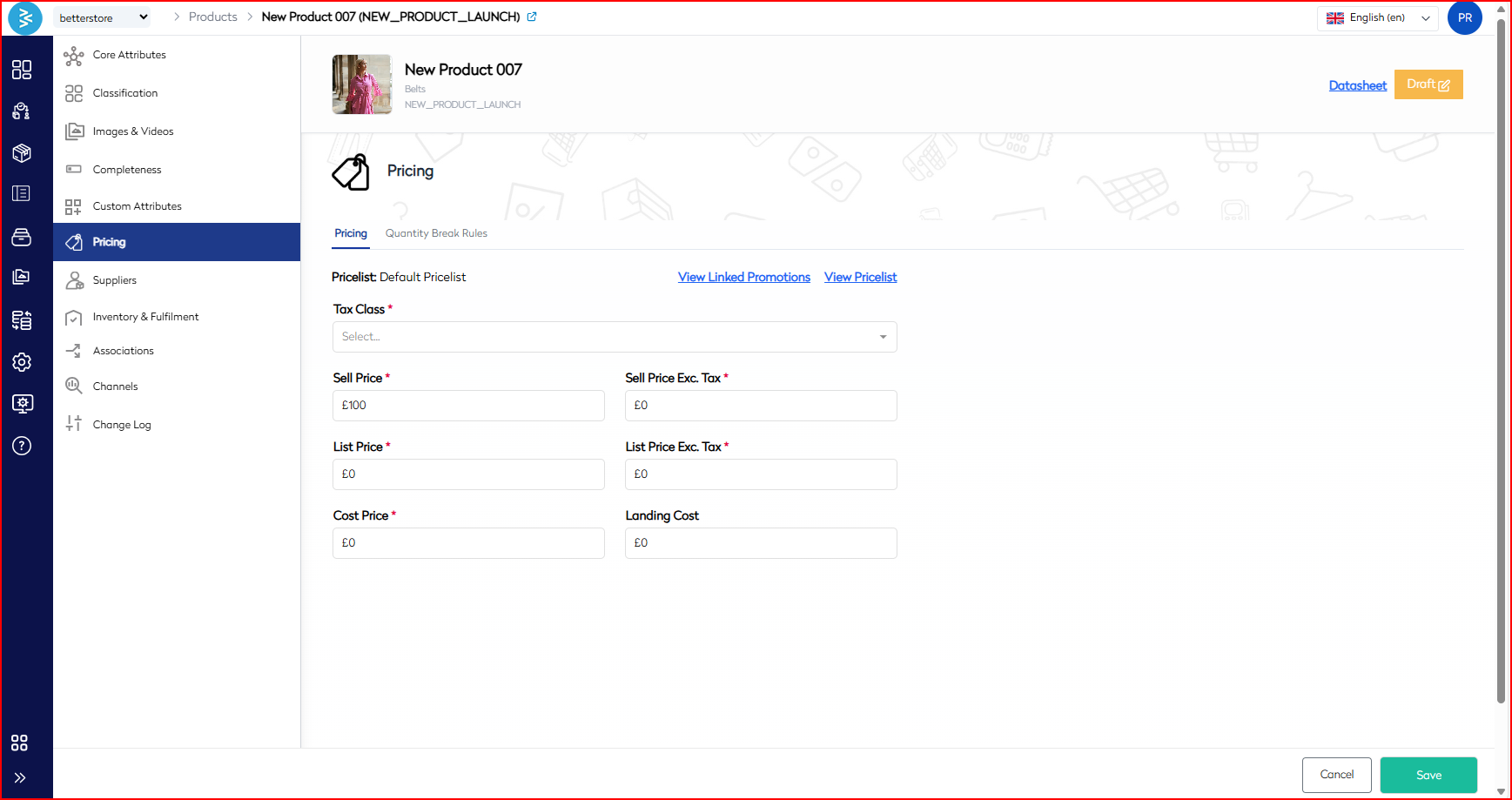Open Core Attributes in side menu
This screenshot has height=800, width=1512.
pos(129,55)
